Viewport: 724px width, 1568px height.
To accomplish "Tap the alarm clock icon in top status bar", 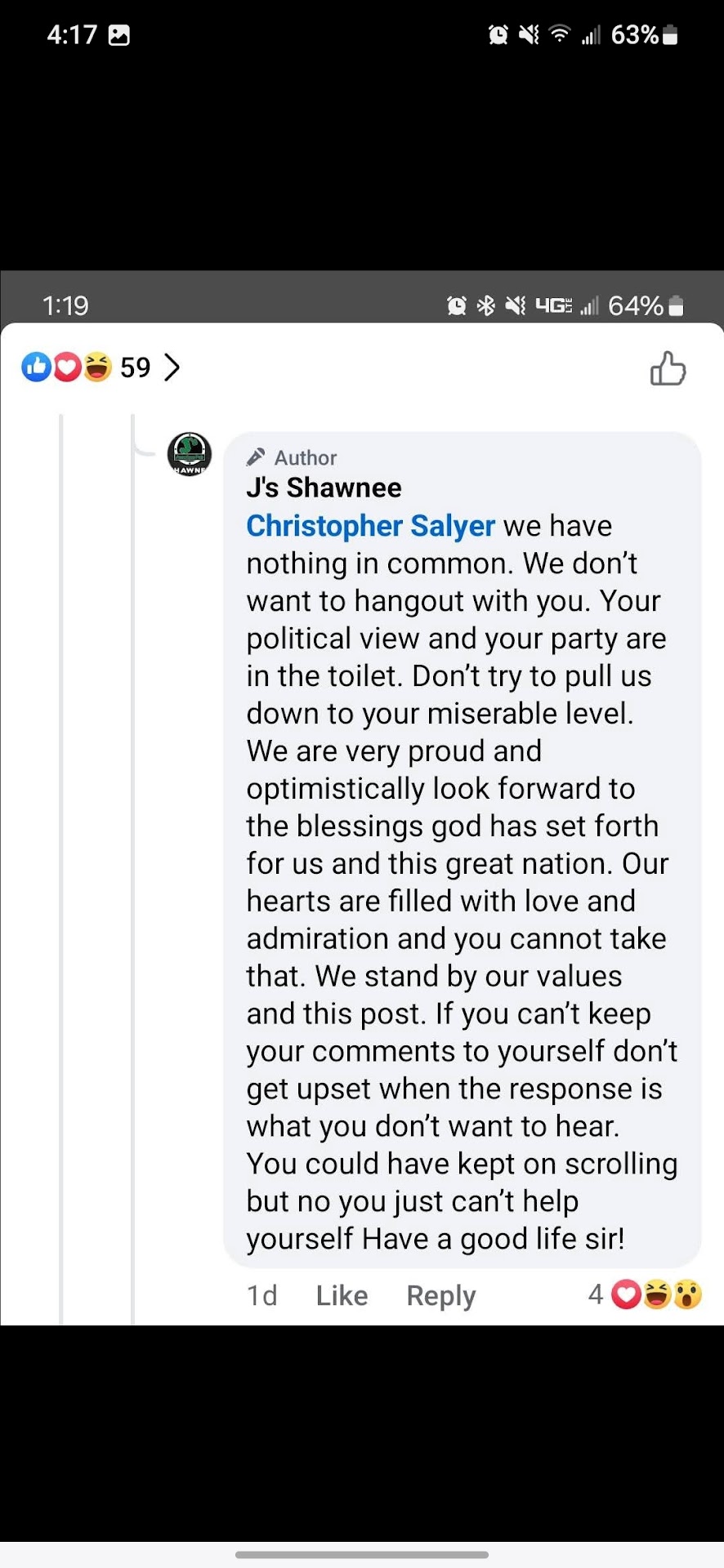I will click(498, 35).
